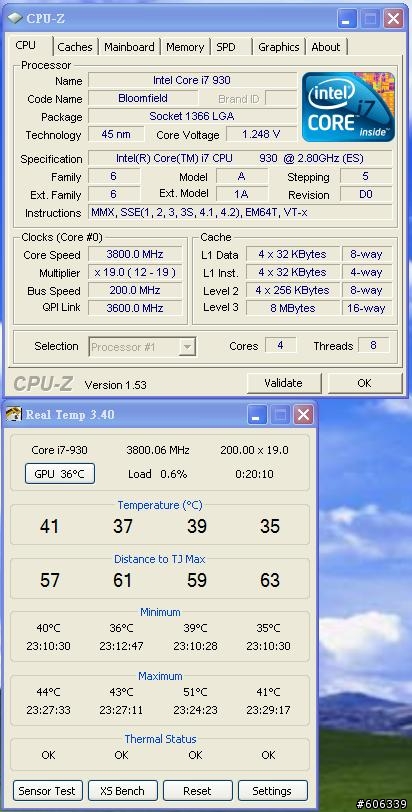The height and width of the screenshot is (812, 412).
Task: Click the Validate button
Action: (x=283, y=383)
